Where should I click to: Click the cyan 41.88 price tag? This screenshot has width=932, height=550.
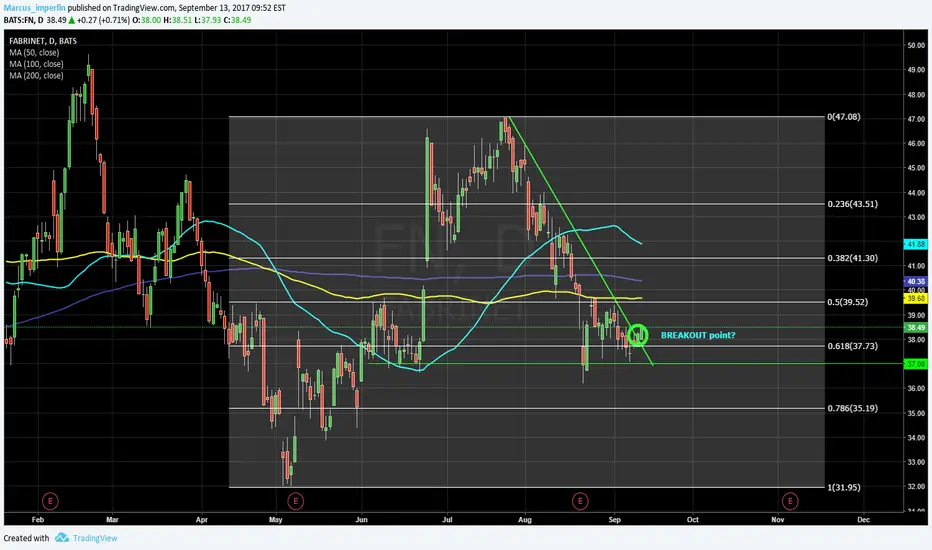(915, 244)
